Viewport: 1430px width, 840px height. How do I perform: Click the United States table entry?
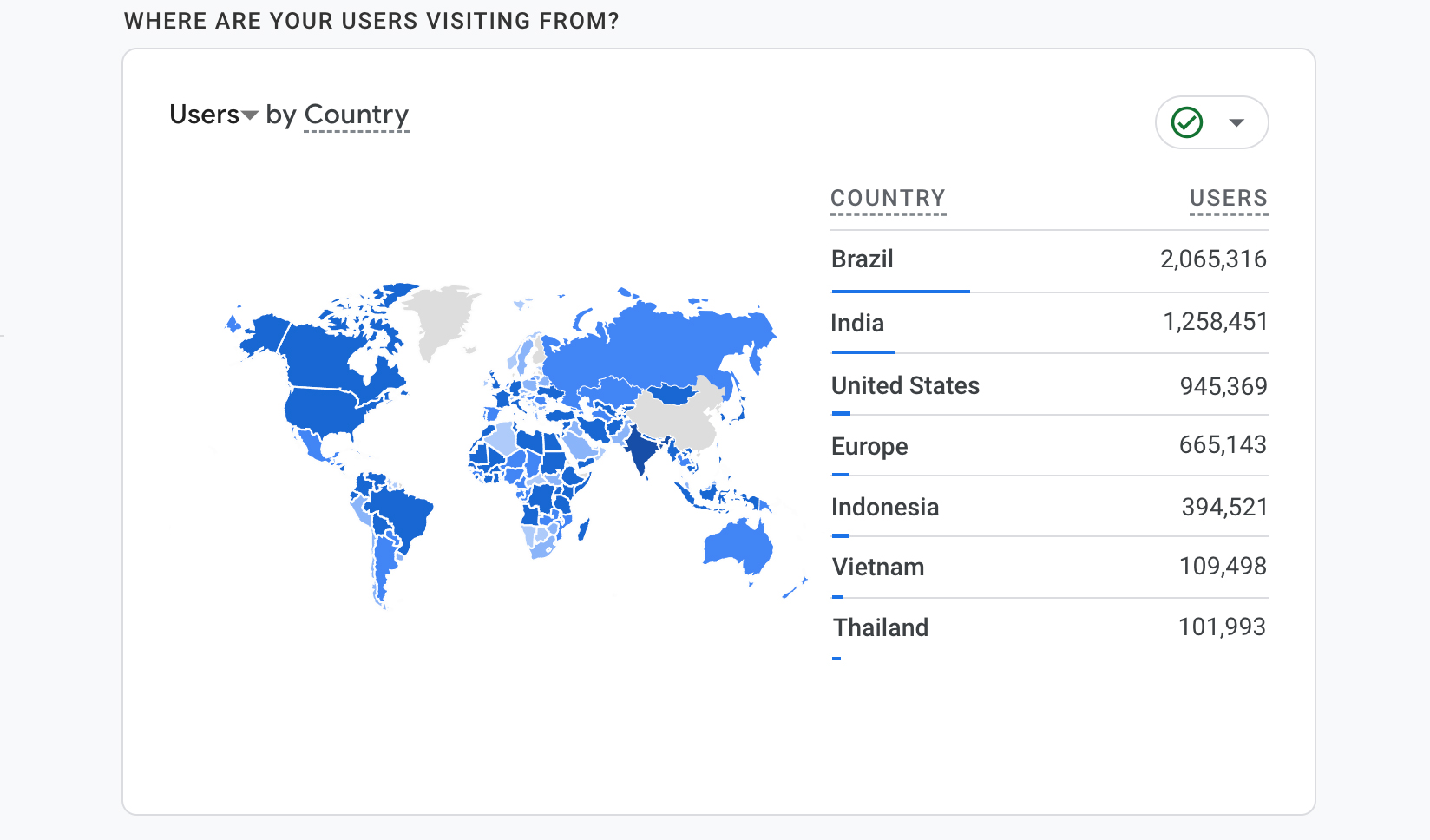coord(905,385)
